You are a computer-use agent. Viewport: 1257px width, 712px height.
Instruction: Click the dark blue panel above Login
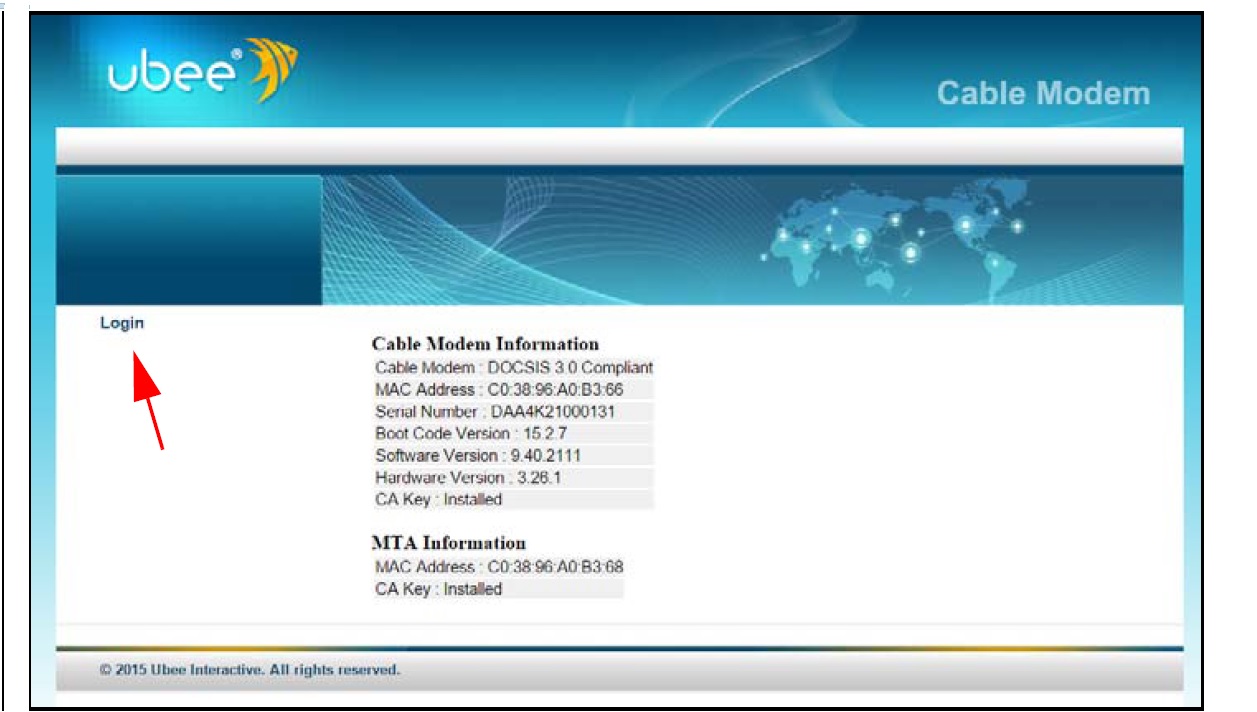[189, 240]
